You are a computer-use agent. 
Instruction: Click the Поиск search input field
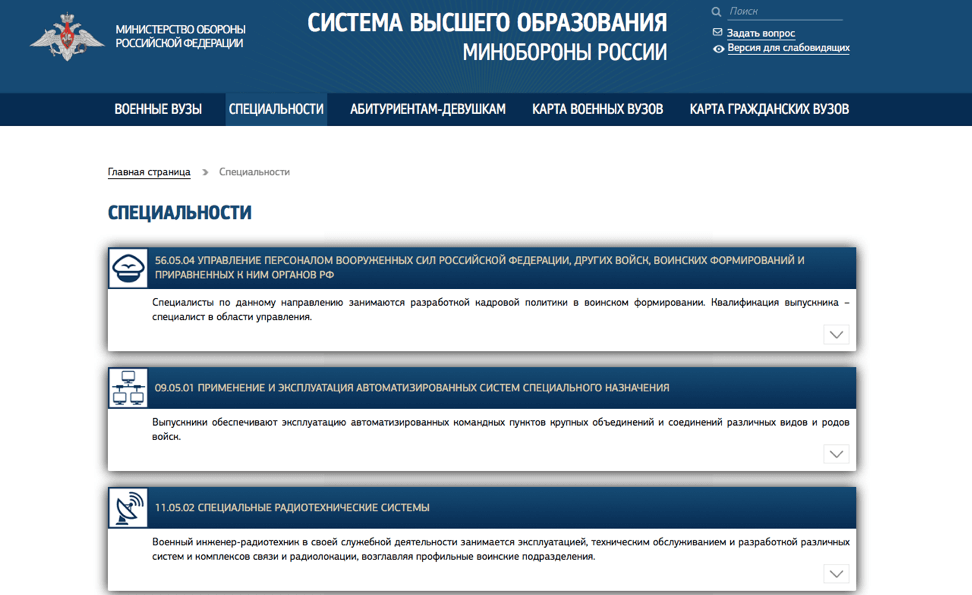[x=785, y=12]
